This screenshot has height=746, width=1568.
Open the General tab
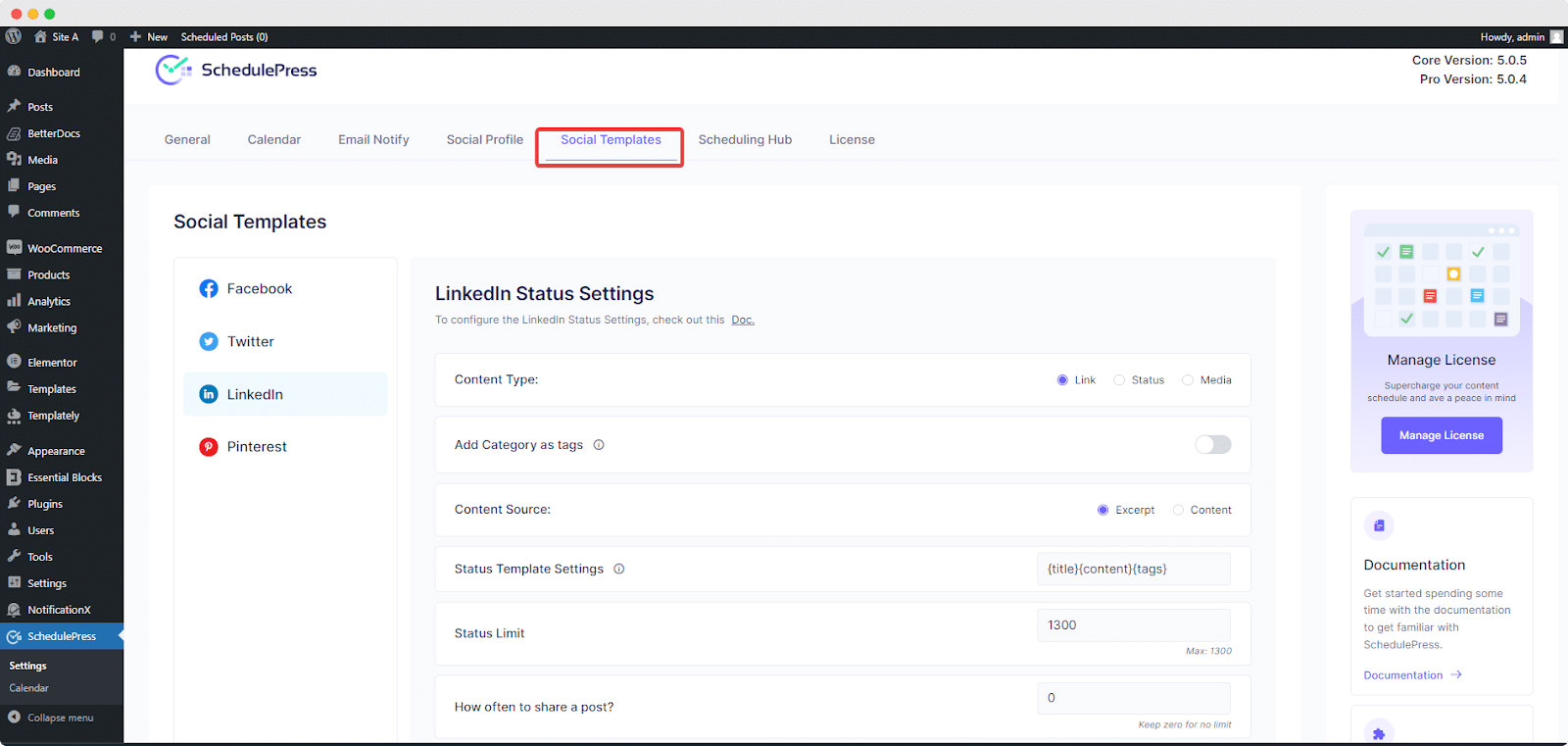(187, 139)
